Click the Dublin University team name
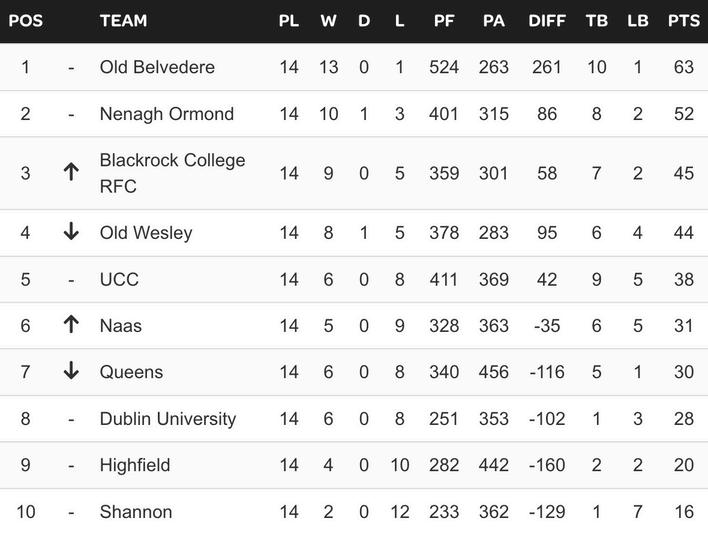This screenshot has height=533, width=708. click(168, 419)
